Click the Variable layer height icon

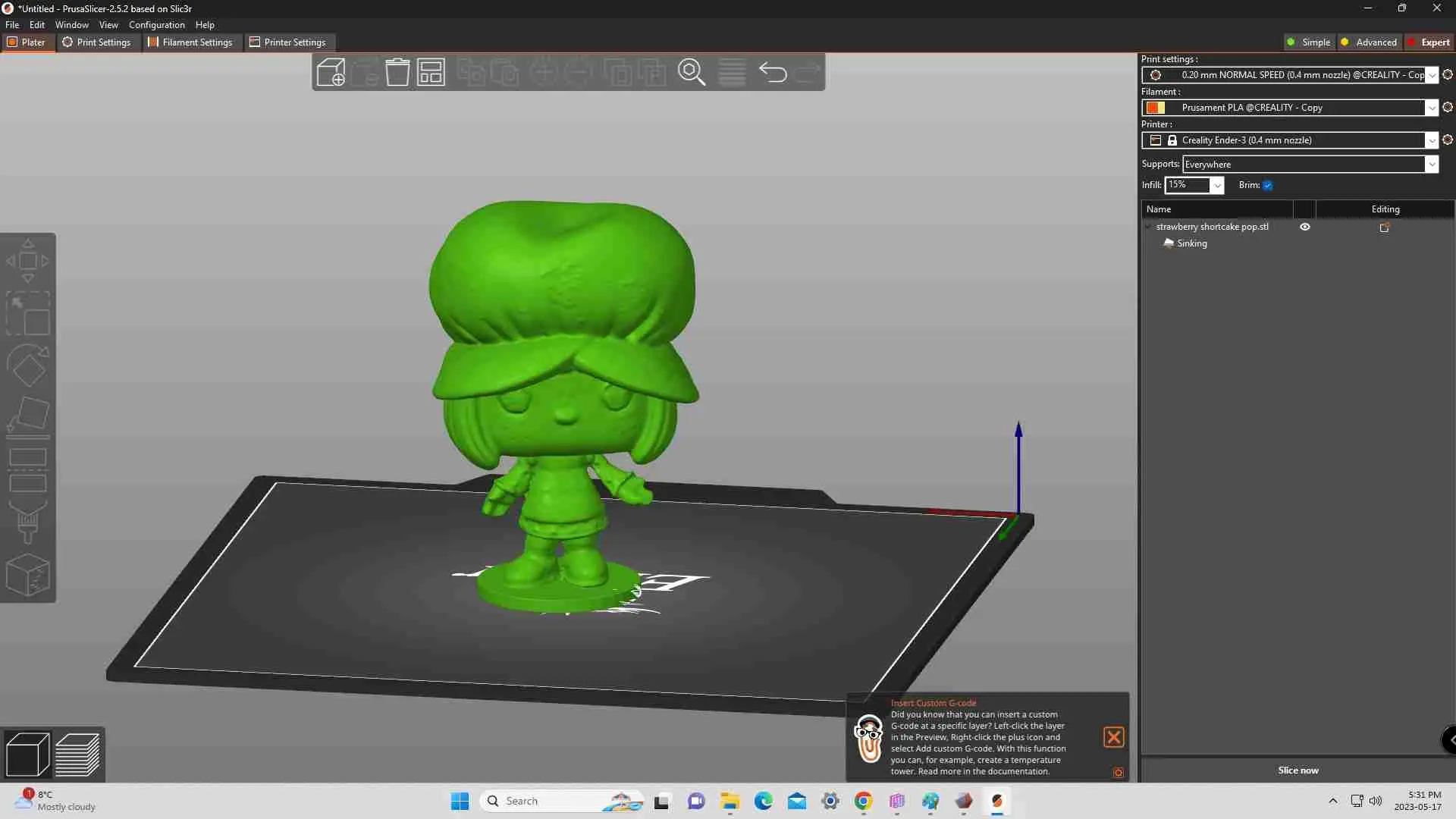click(732, 73)
